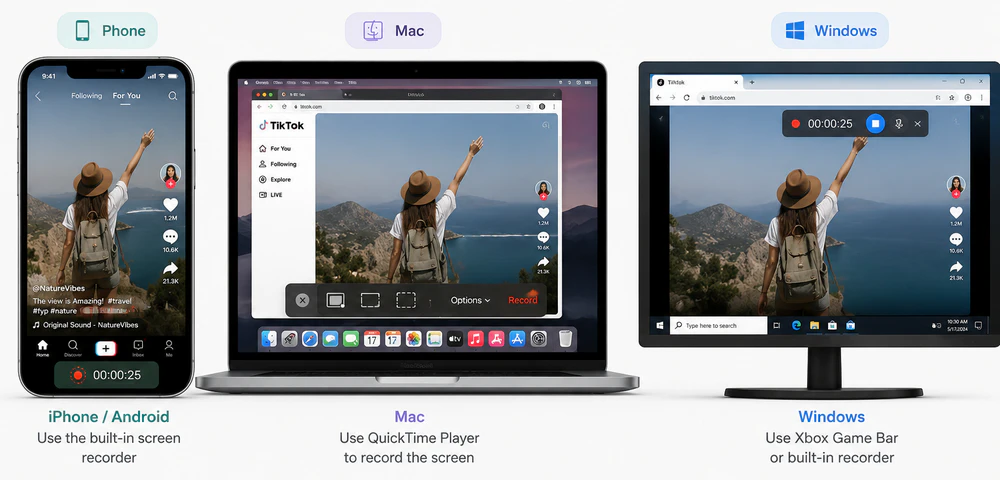Tap the plus create button in phone nav bar

click(x=106, y=348)
